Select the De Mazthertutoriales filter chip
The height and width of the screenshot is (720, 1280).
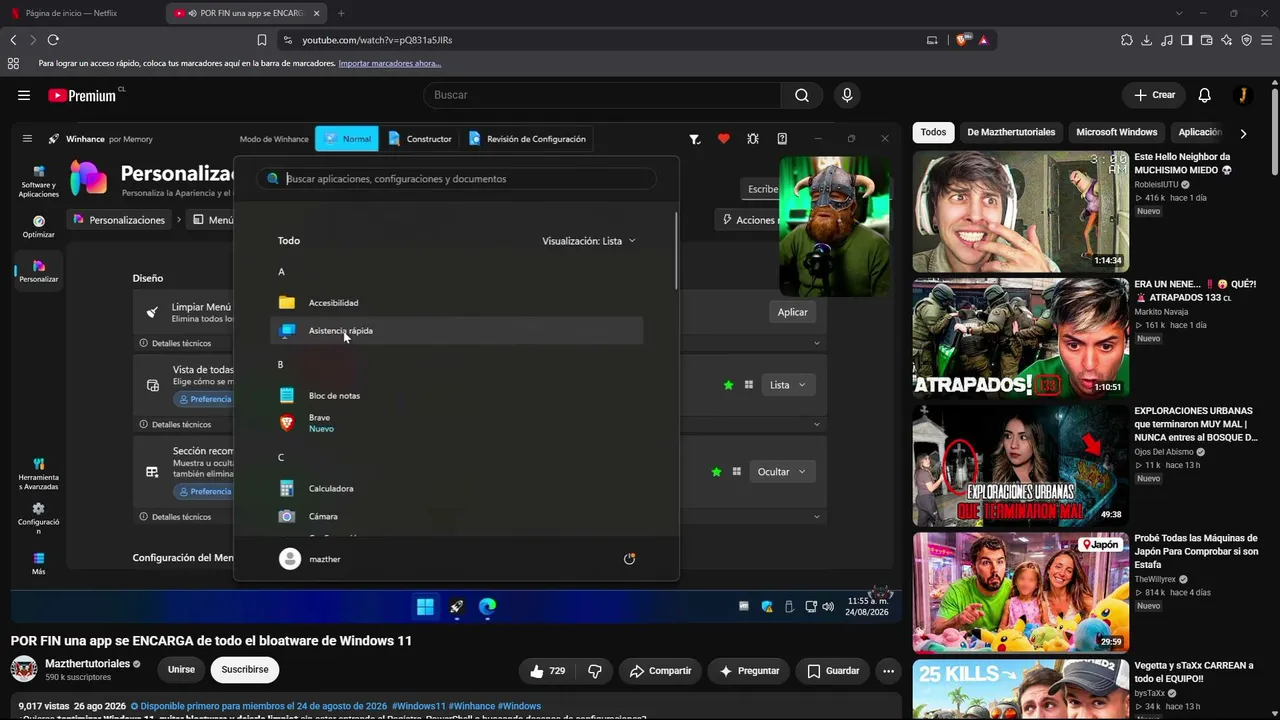(x=1011, y=132)
